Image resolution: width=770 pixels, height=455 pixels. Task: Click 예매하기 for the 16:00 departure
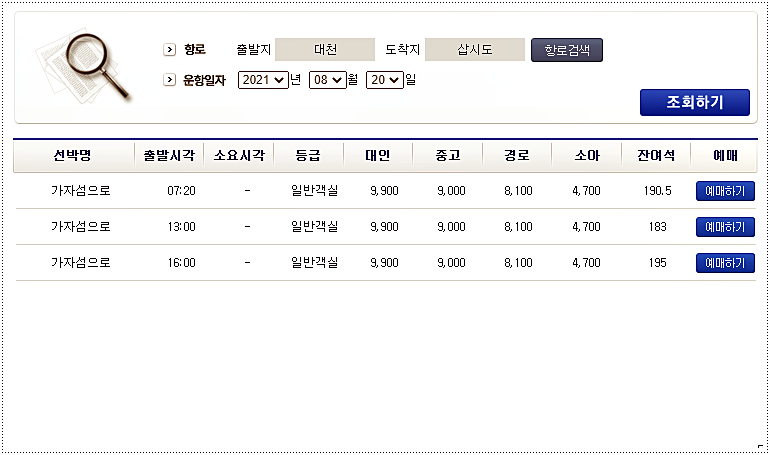point(725,263)
